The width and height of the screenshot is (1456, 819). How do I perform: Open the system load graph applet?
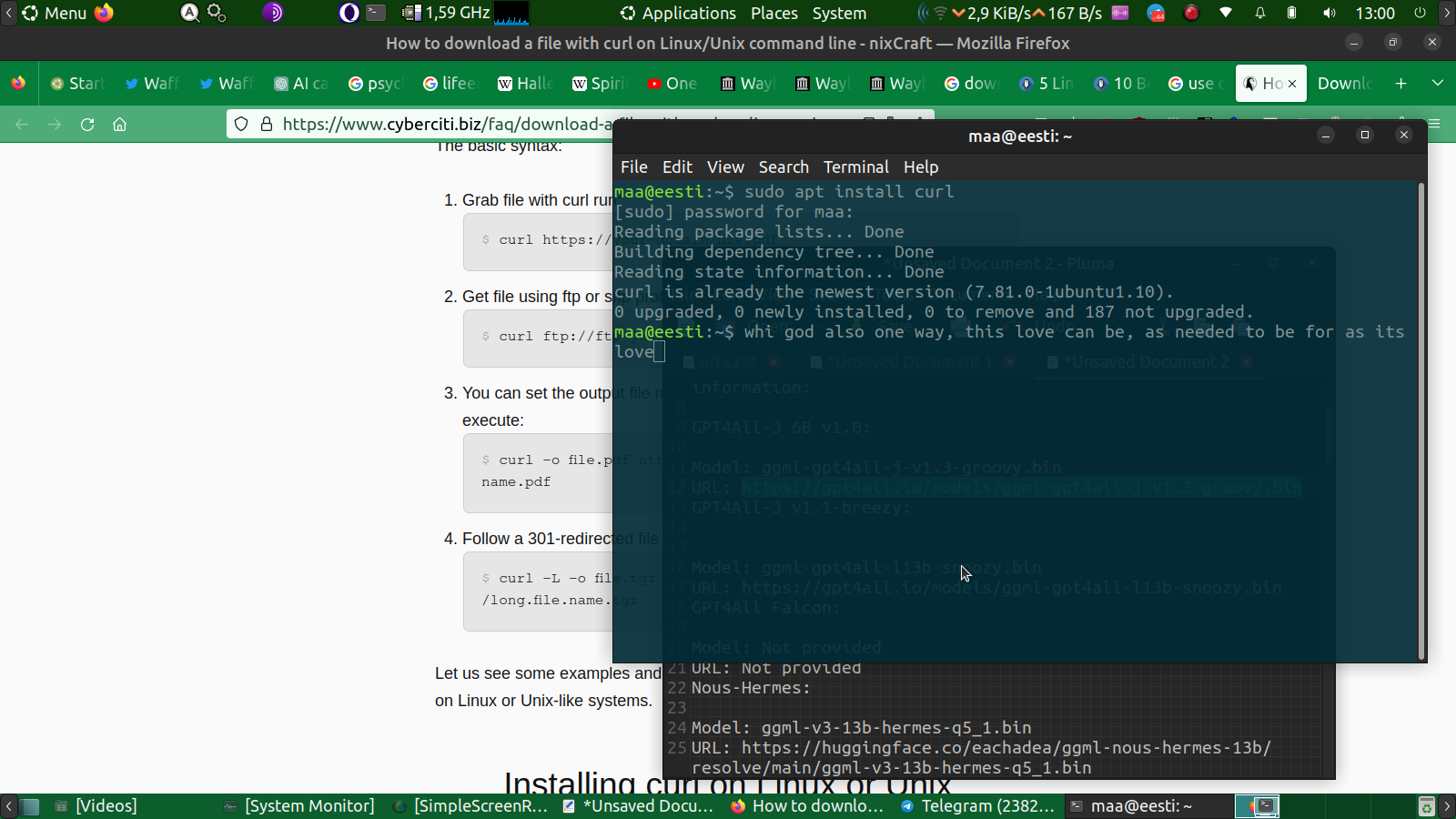(x=511, y=13)
